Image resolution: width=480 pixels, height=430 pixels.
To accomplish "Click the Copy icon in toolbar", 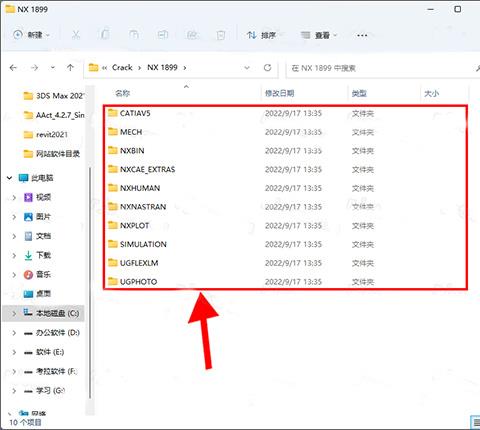I will click(x=105, y=35).
